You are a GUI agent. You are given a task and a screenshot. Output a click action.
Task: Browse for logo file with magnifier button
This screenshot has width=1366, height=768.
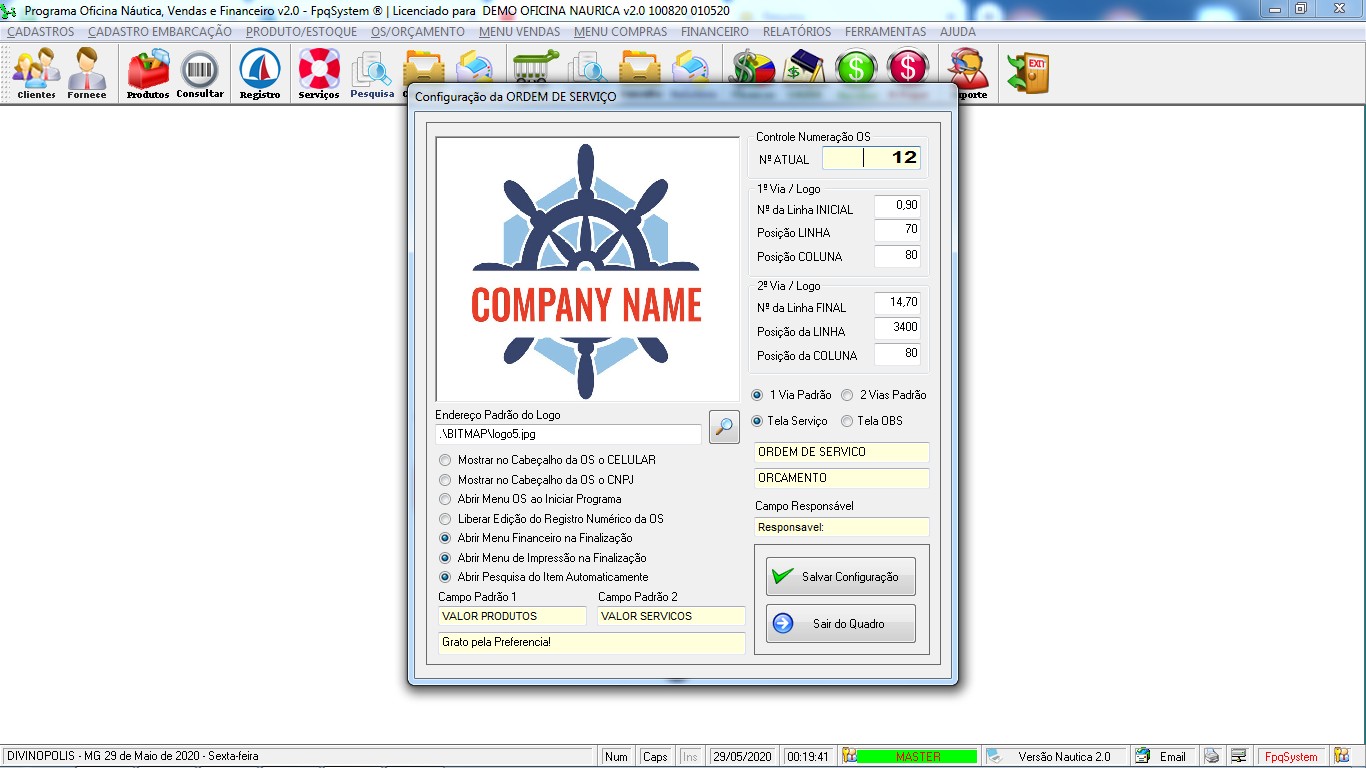coord(724,427)
